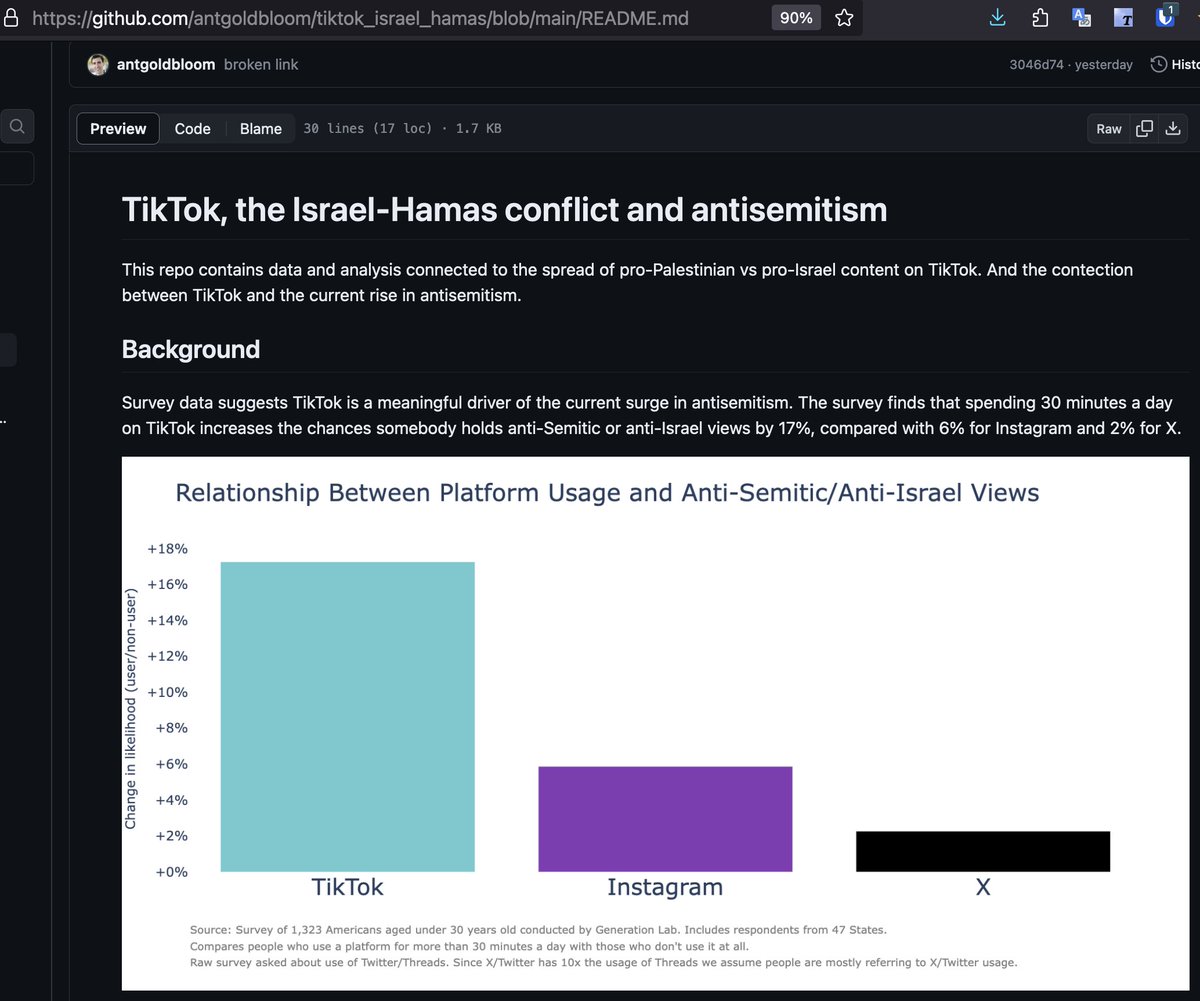Click the README main title heading

pyautogui.click(x=504, y=210)
